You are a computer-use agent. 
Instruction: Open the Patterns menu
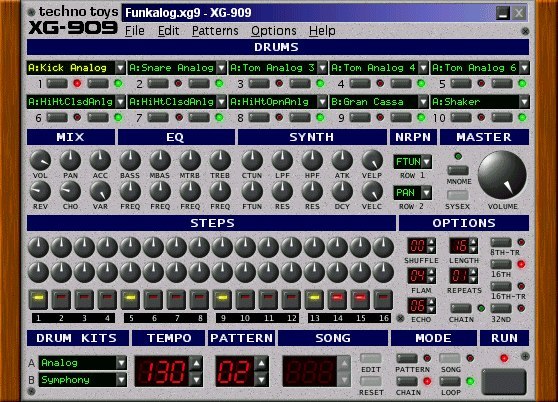(215, 31)
